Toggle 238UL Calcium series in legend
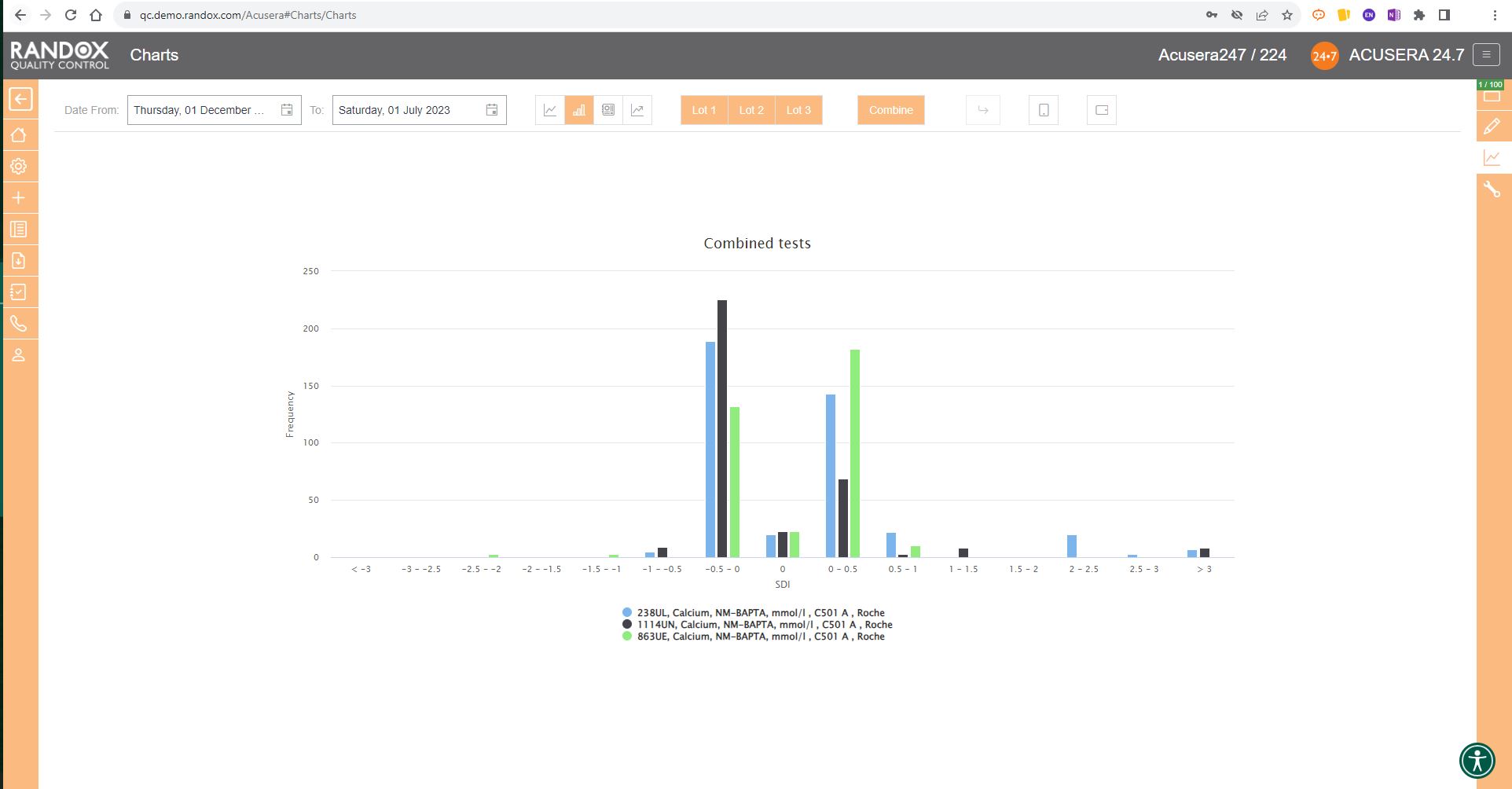The image size is (1512, 789). point(760,613)
